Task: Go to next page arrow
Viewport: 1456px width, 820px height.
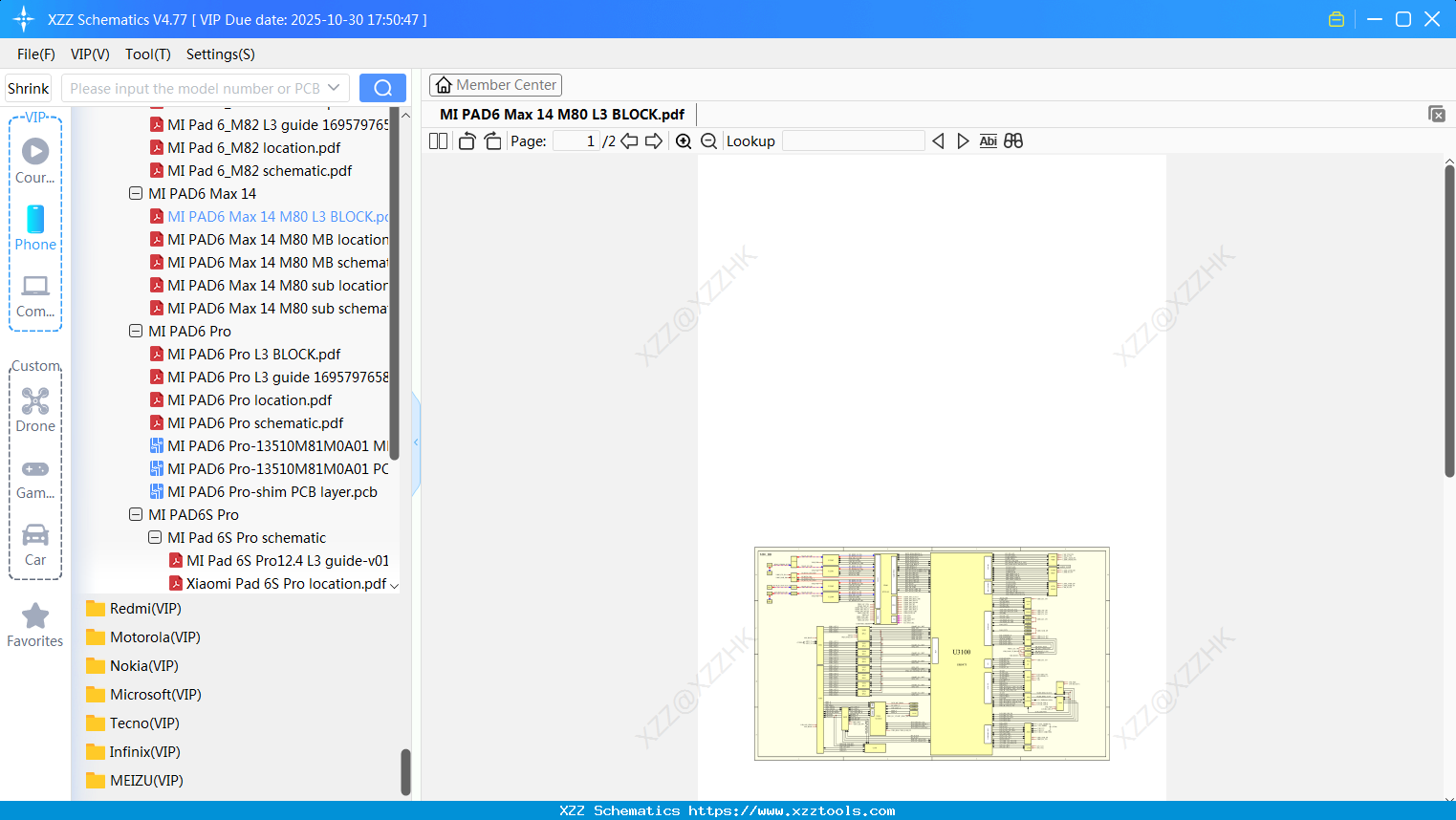Action: coord(654,141)
